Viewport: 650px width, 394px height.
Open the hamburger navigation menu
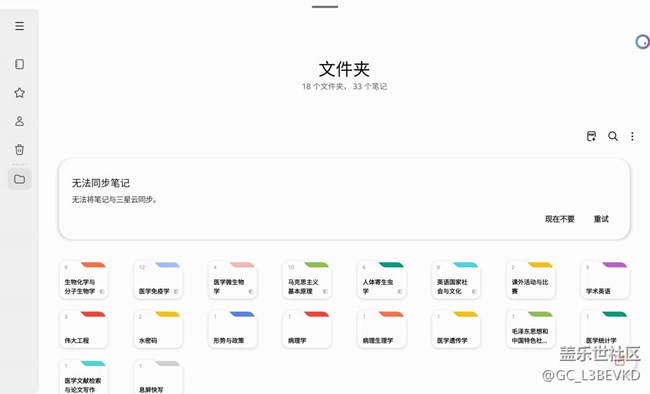point(19,26)
